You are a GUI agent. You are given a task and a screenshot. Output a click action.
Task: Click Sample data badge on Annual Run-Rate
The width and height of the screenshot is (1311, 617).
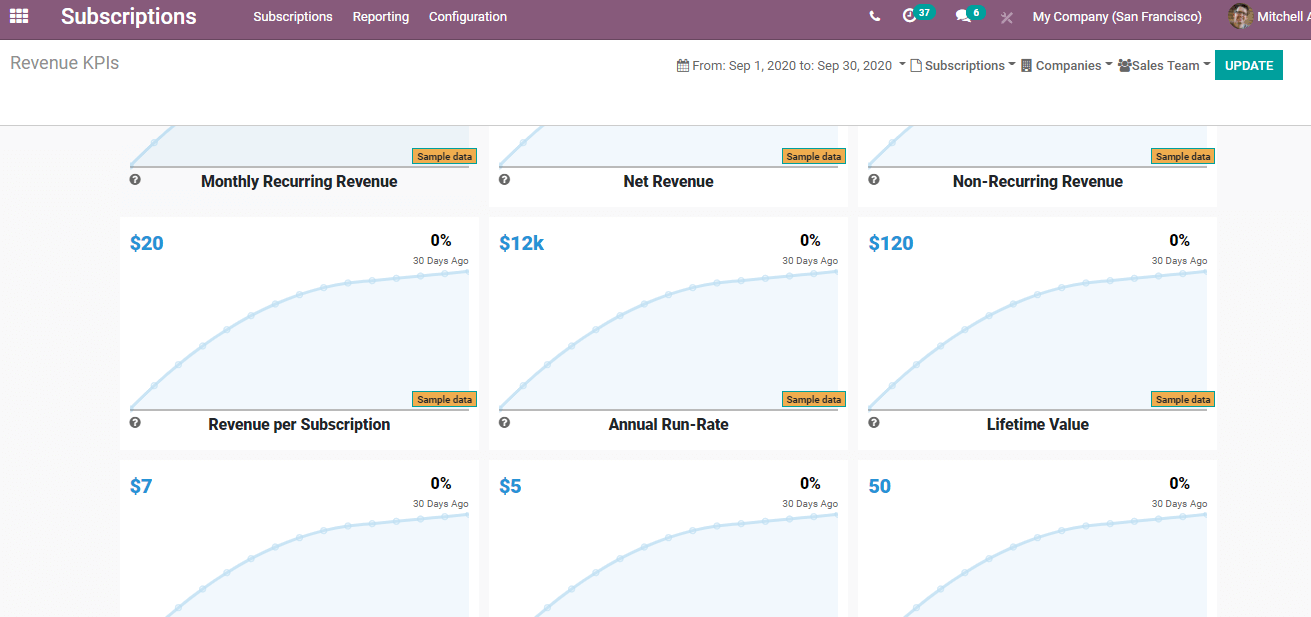coord(814,399)
